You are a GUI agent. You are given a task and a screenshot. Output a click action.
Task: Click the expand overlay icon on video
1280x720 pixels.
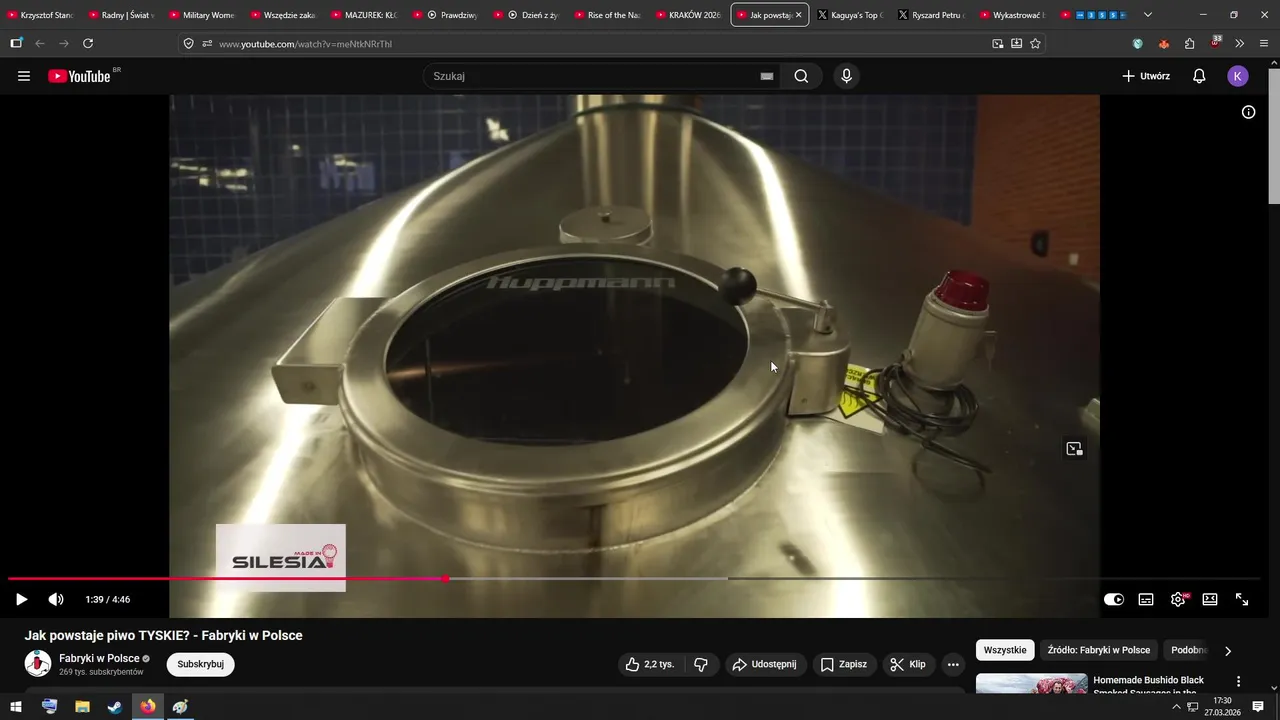tap(1074, 449)
